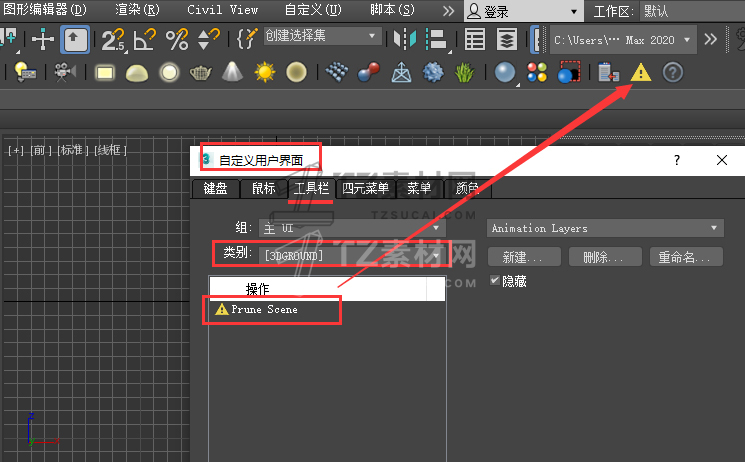
Task: Click the document with arrow toolbar icon
Action: pyautogui.click(x=609, y=72)
